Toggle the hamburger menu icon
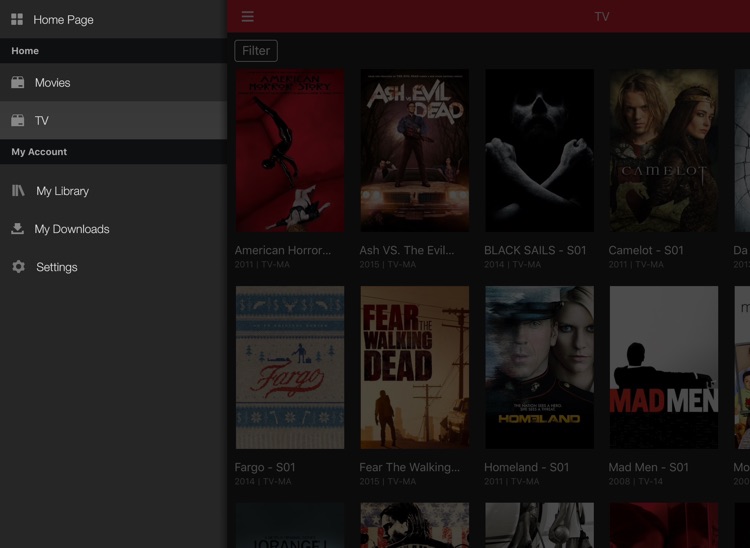The width and height of the screenshot is (750, 548). pyautogui.click(x=247, y=16)
